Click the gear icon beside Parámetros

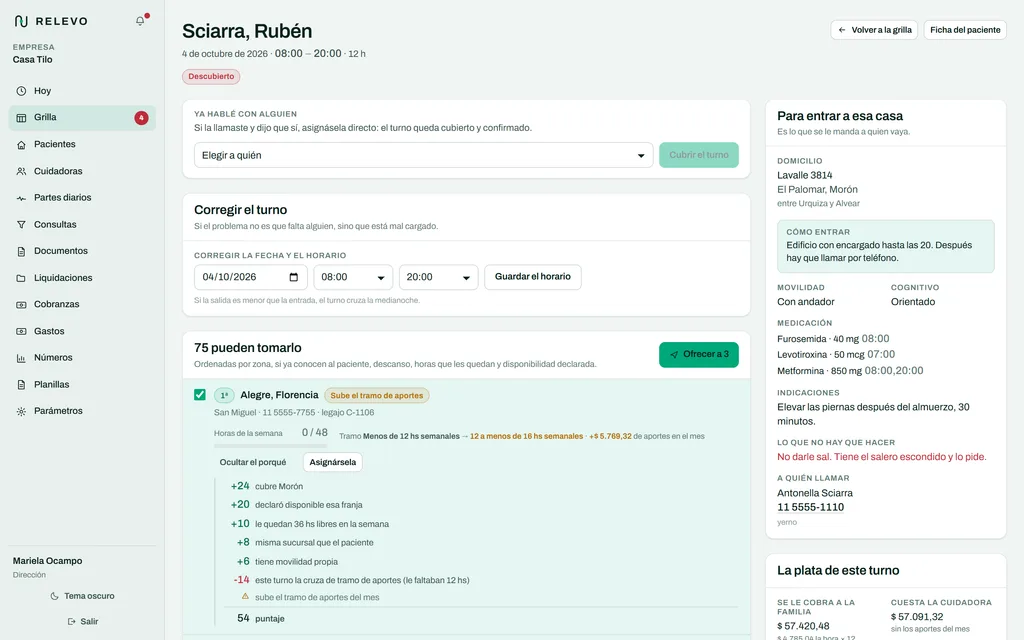21,411
